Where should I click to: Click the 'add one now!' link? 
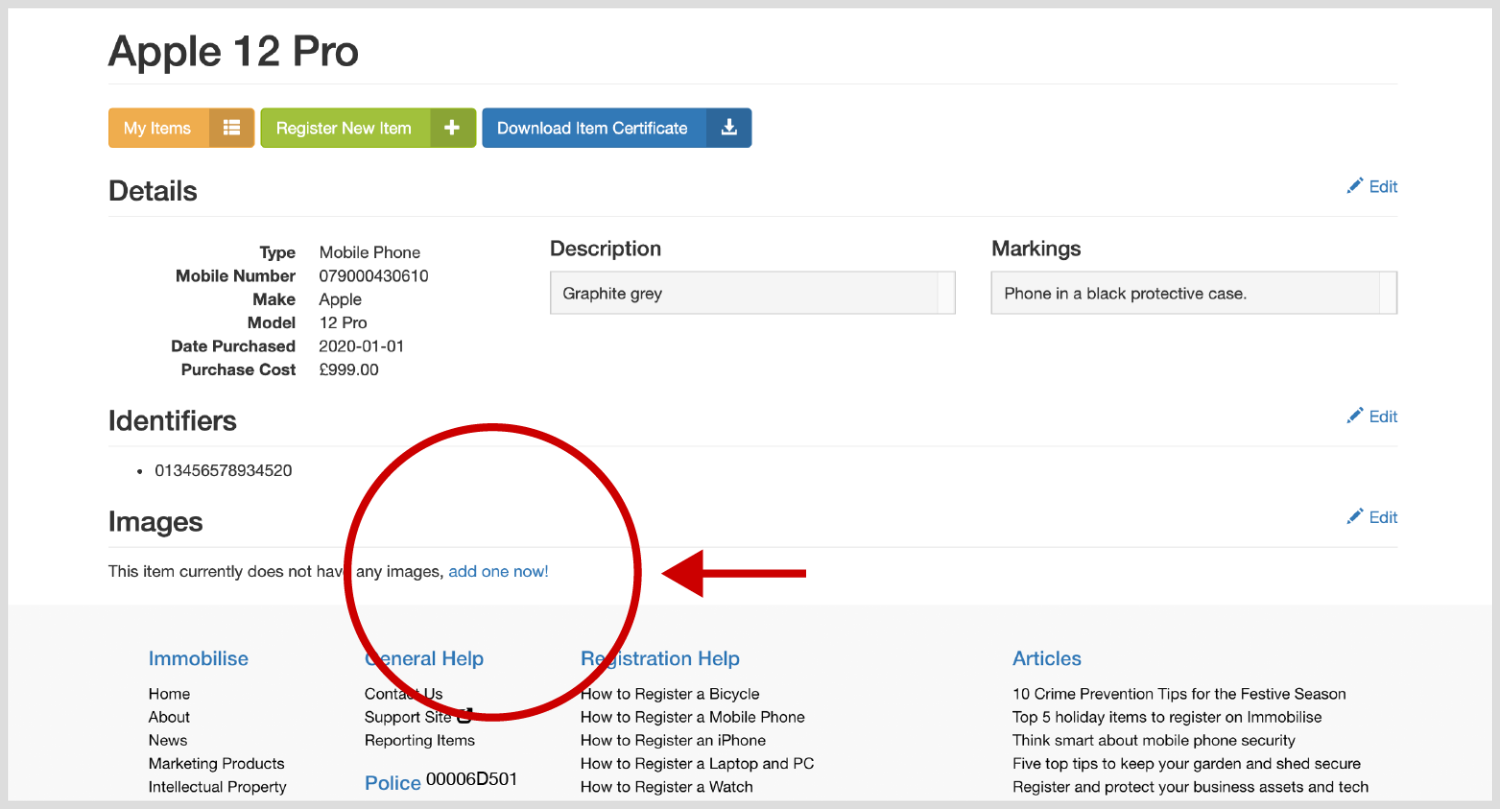tap(498, 572)
